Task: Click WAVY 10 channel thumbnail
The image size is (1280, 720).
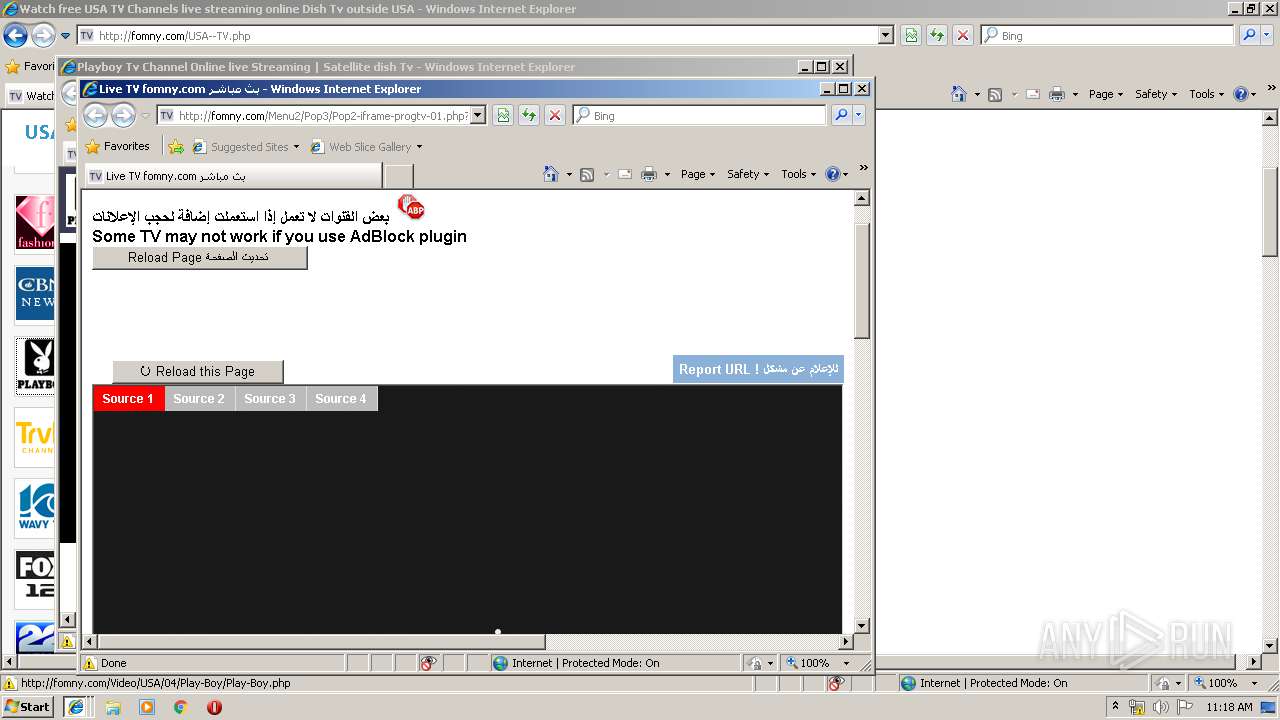Action: (x=35, y=508)
